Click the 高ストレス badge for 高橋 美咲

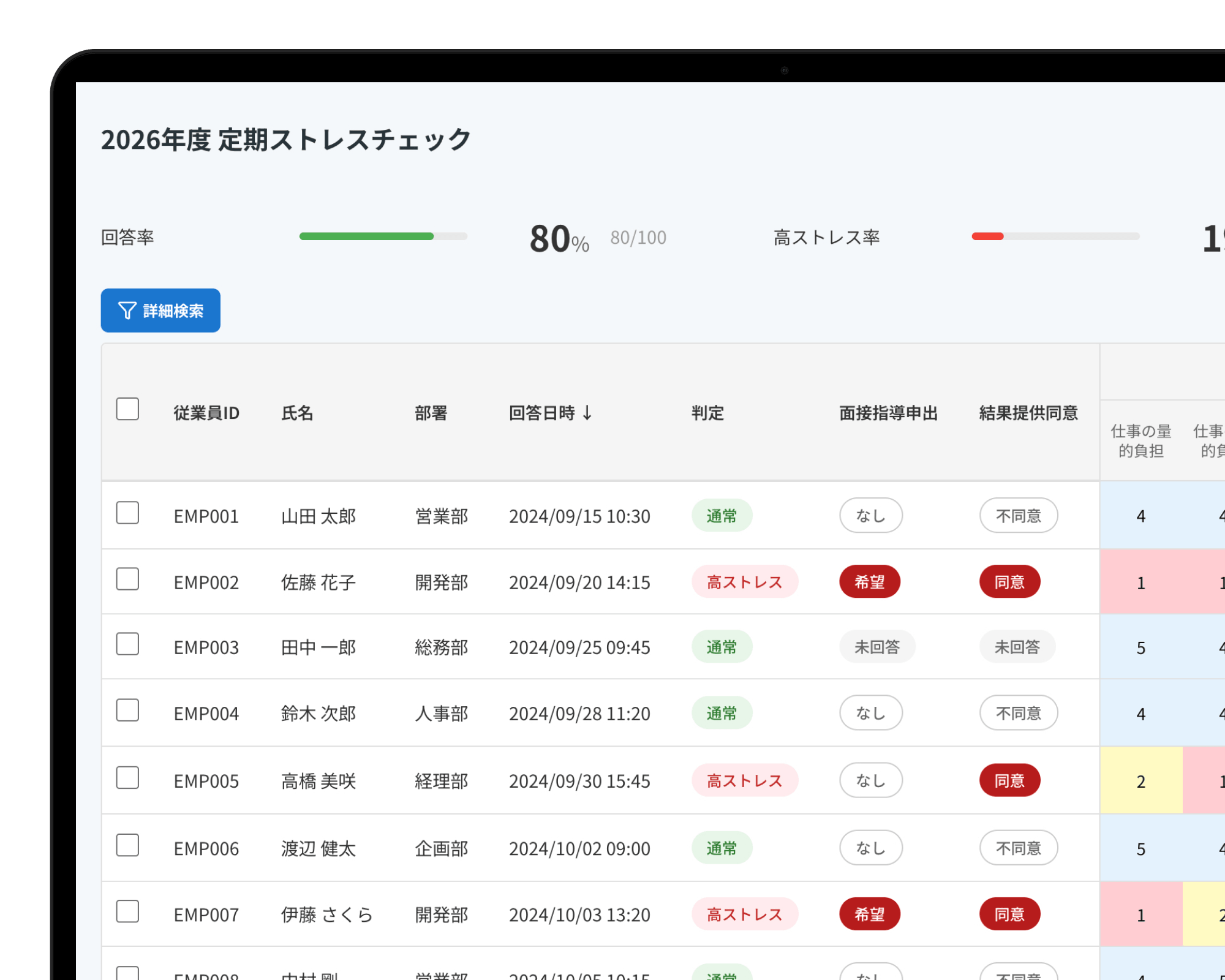point(745,780)
